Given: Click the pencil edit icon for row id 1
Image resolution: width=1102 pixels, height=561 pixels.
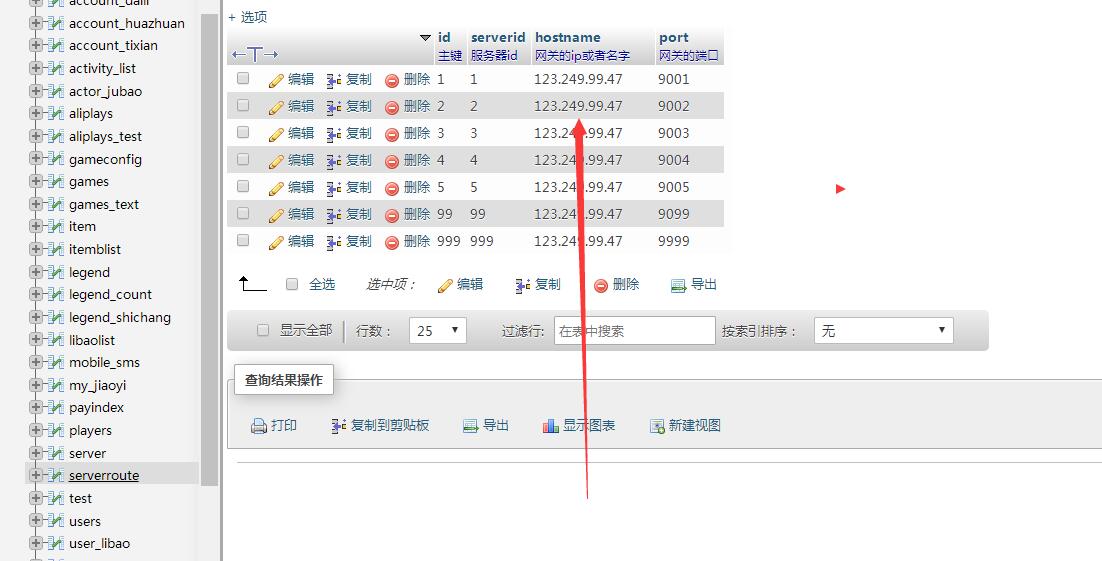Looking at the screenshot, I should (277, 80).
